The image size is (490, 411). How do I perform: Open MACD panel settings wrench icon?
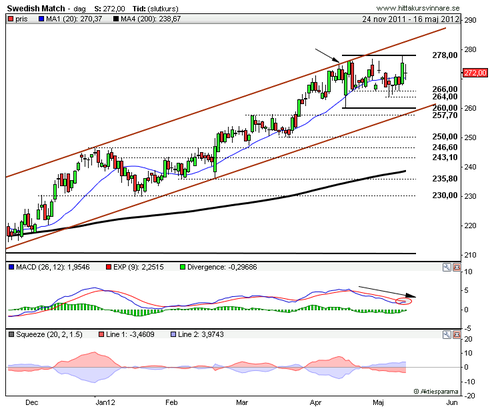click(x=446, y=267)
